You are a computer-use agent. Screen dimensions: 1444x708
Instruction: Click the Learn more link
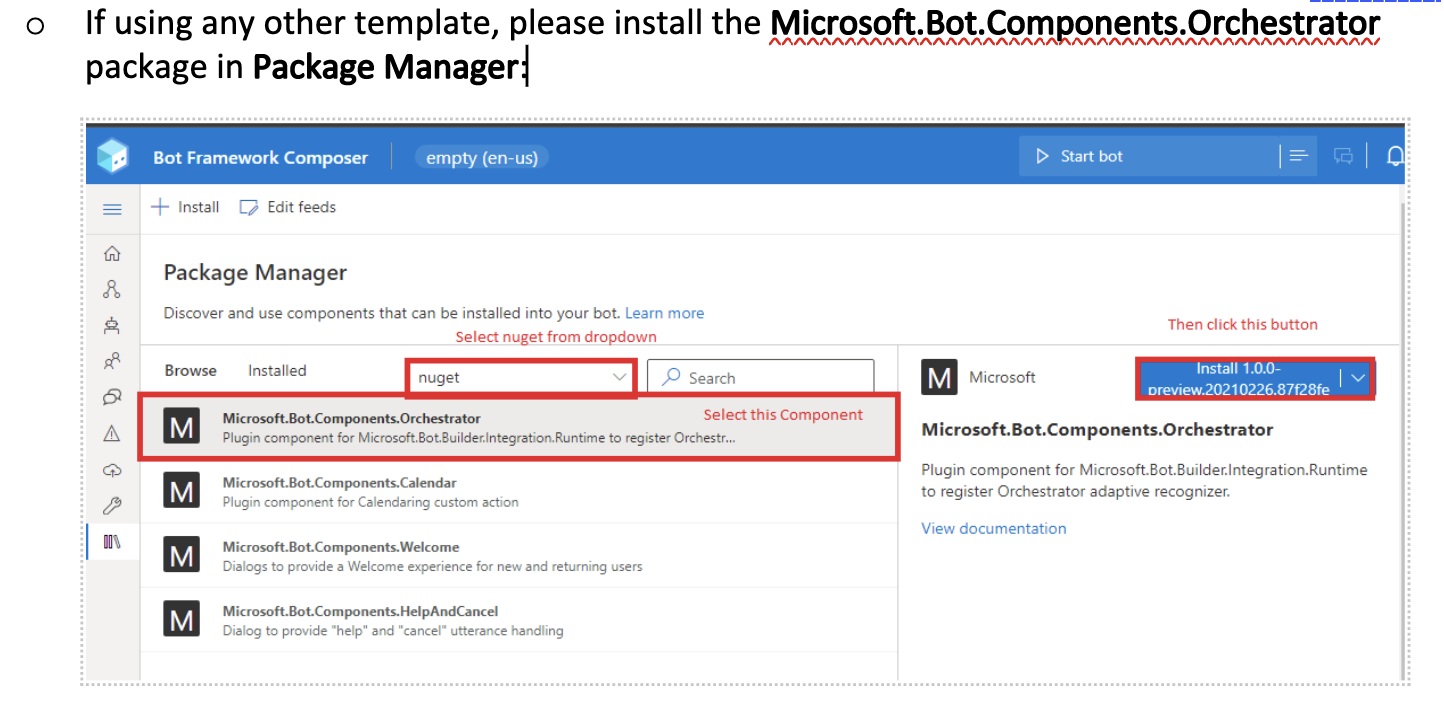pyautogui.click(x=664, y=312)
